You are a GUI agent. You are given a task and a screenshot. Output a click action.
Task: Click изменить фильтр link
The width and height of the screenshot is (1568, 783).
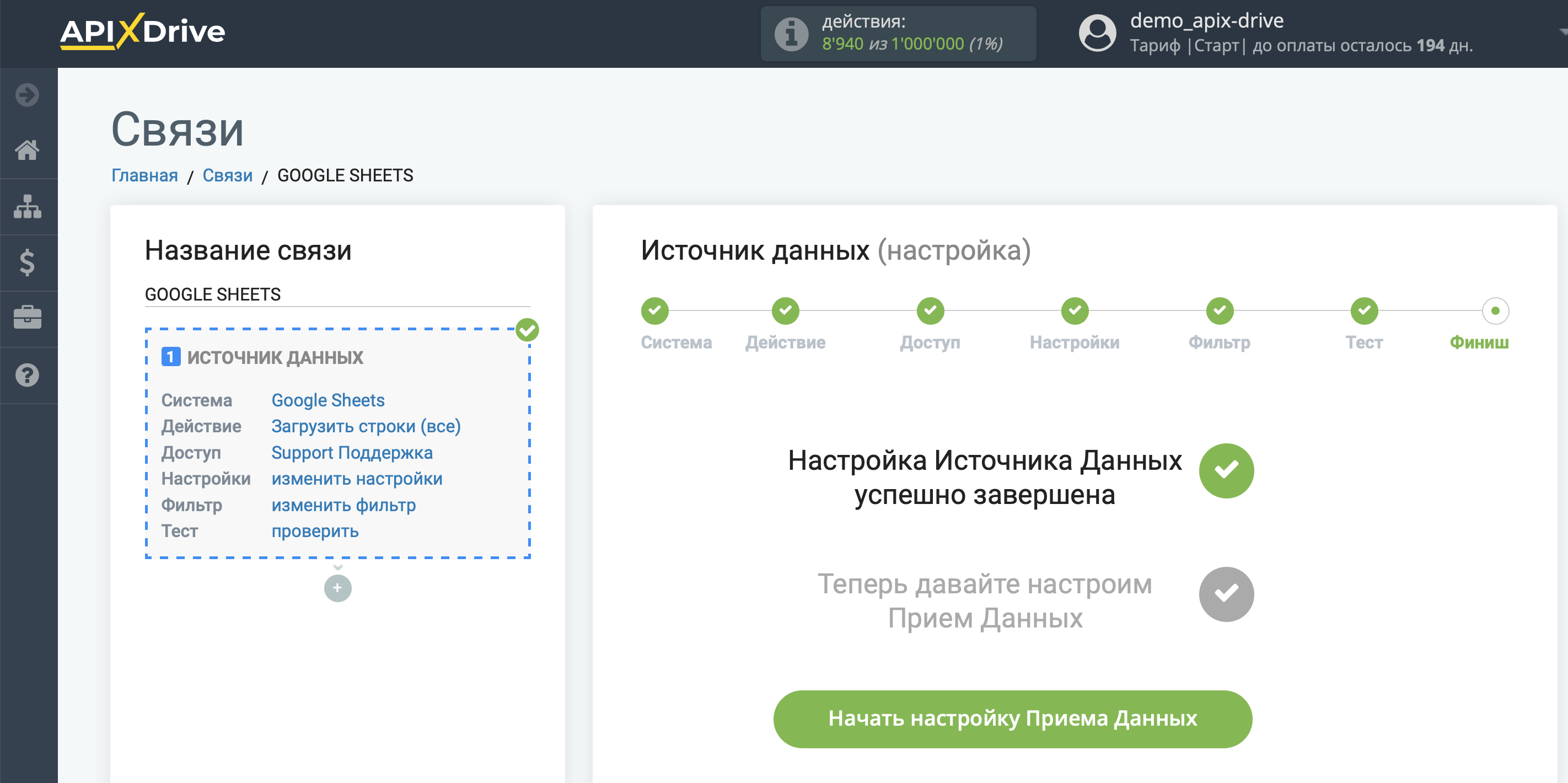[343, 505]
